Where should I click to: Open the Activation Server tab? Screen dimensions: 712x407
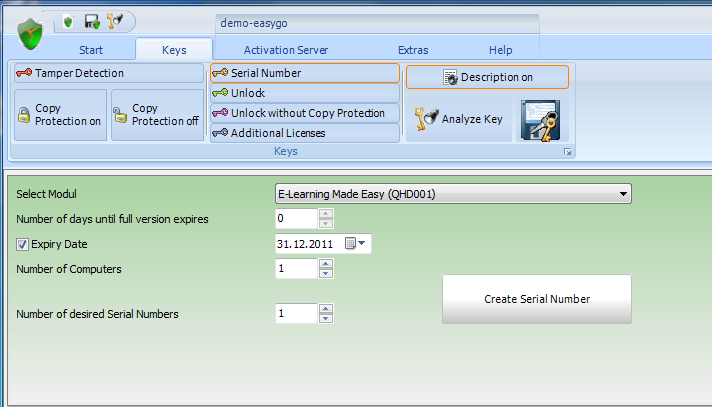[286, 50]
